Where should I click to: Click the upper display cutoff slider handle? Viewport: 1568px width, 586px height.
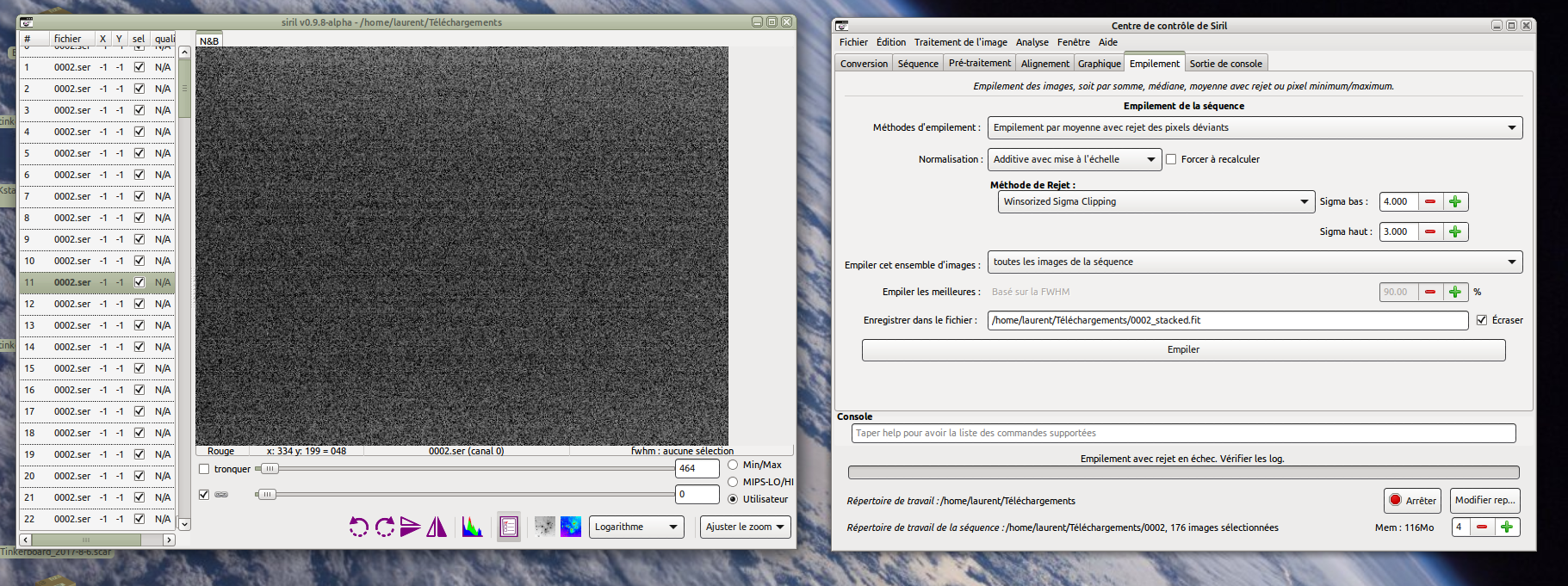coord(270,469)
